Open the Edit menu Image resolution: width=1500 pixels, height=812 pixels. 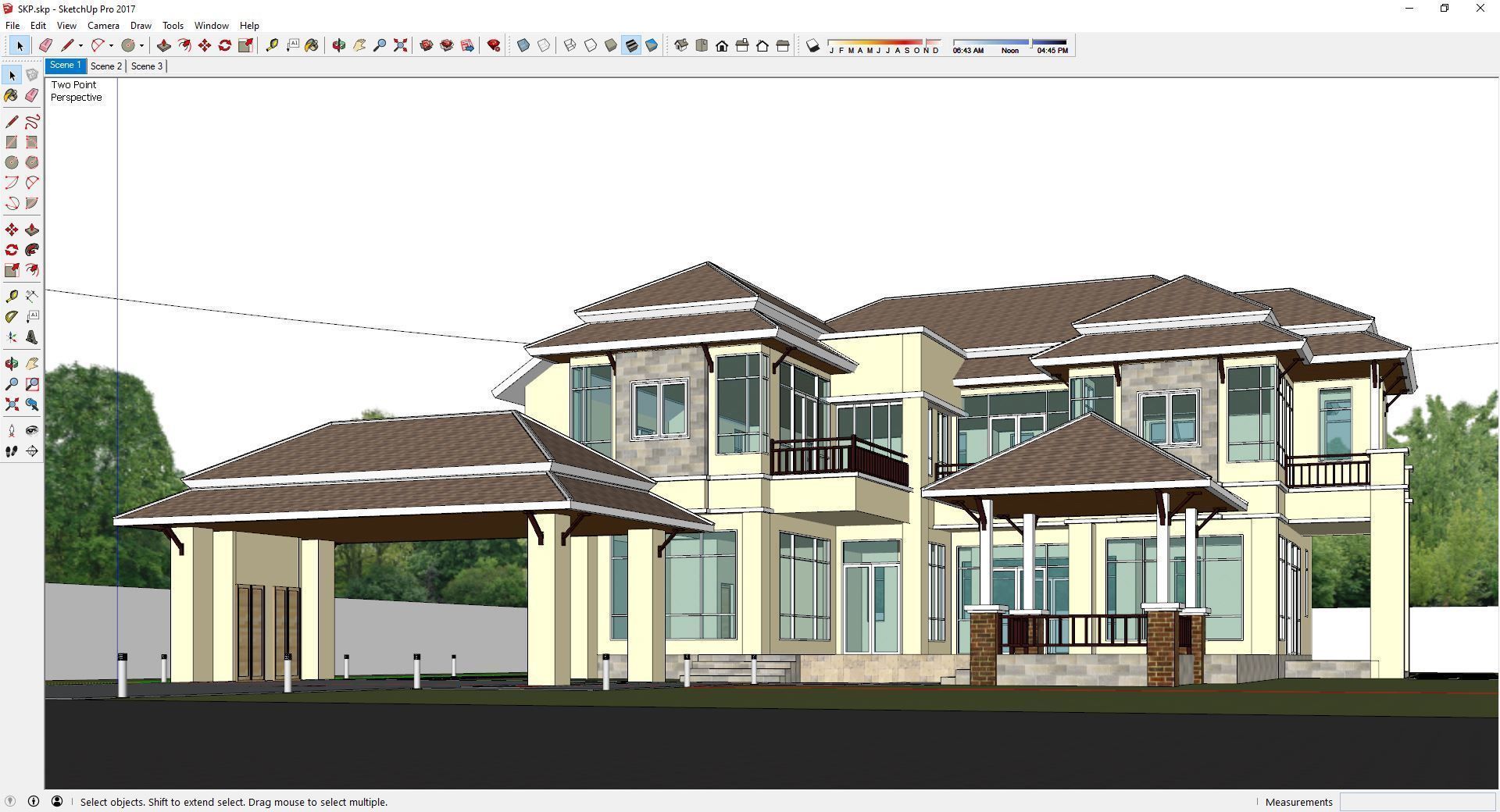coord(37,26)
